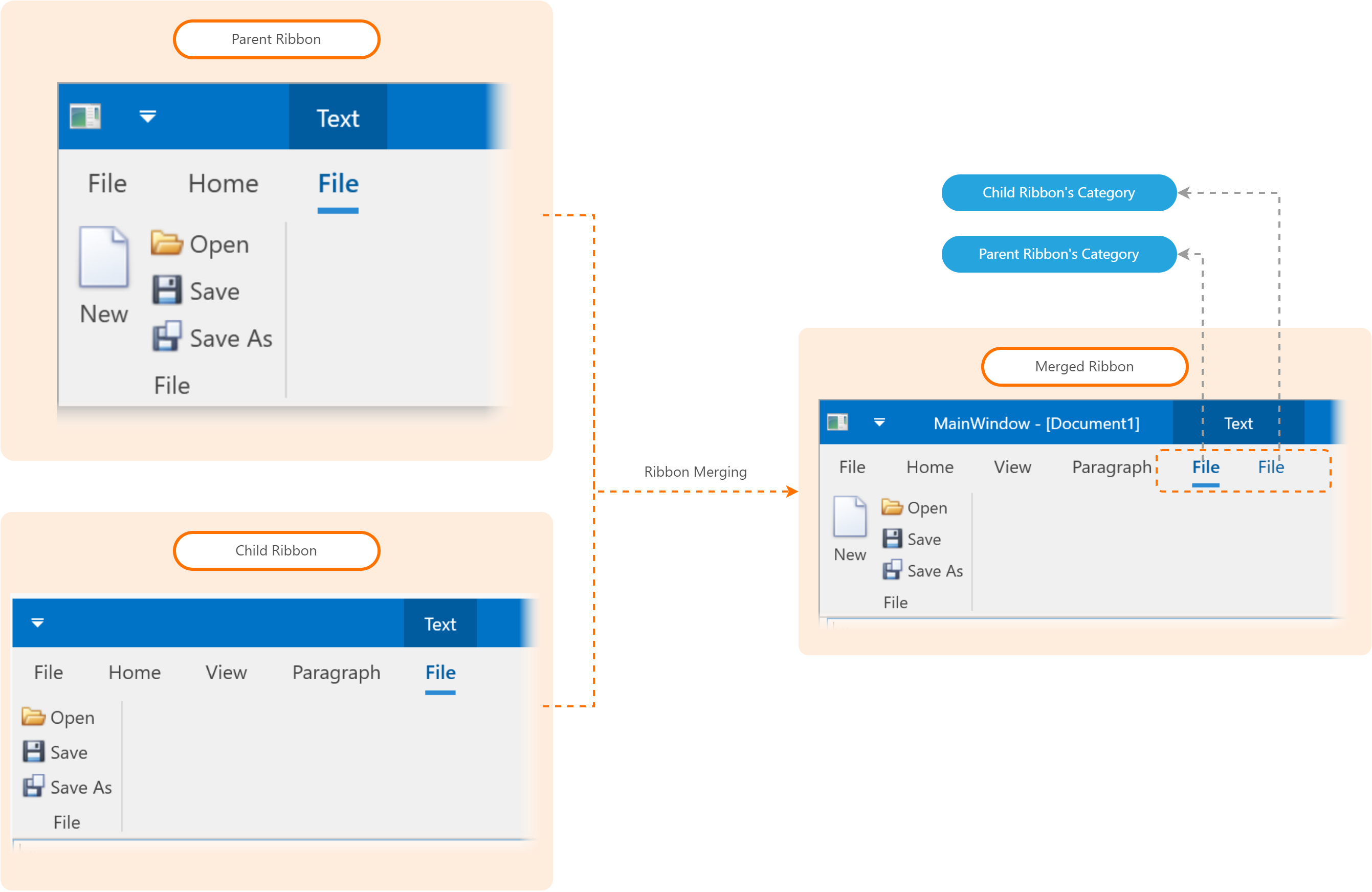Click the Open folder icon in Child Ribbon
Screen dimensions: 1372x892
33,716
